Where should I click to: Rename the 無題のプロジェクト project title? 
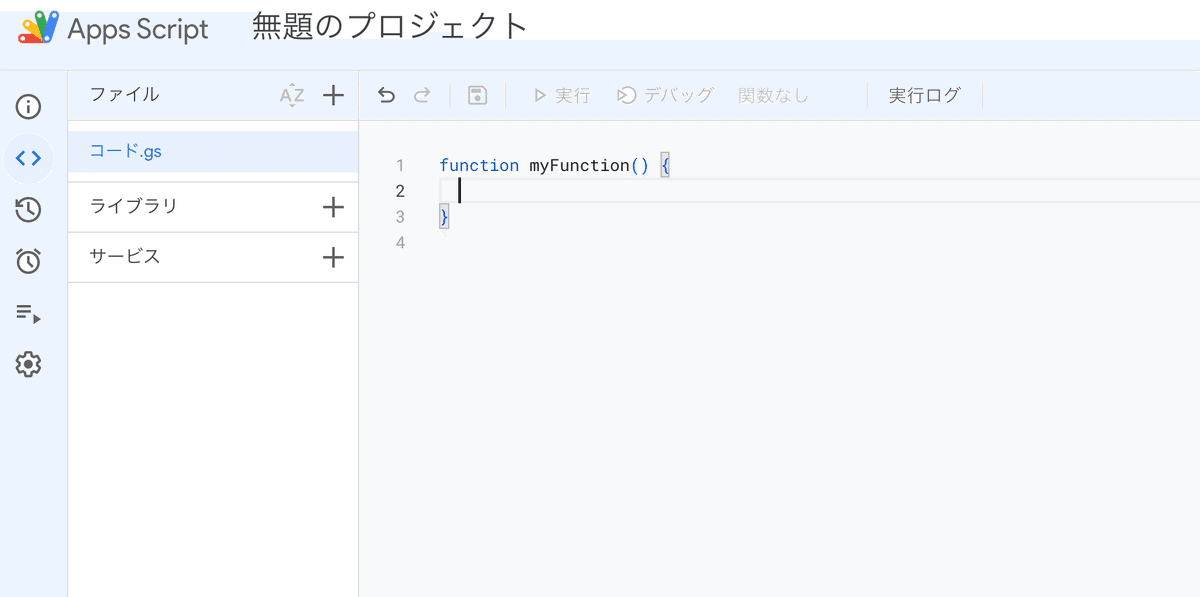[388, 27]
